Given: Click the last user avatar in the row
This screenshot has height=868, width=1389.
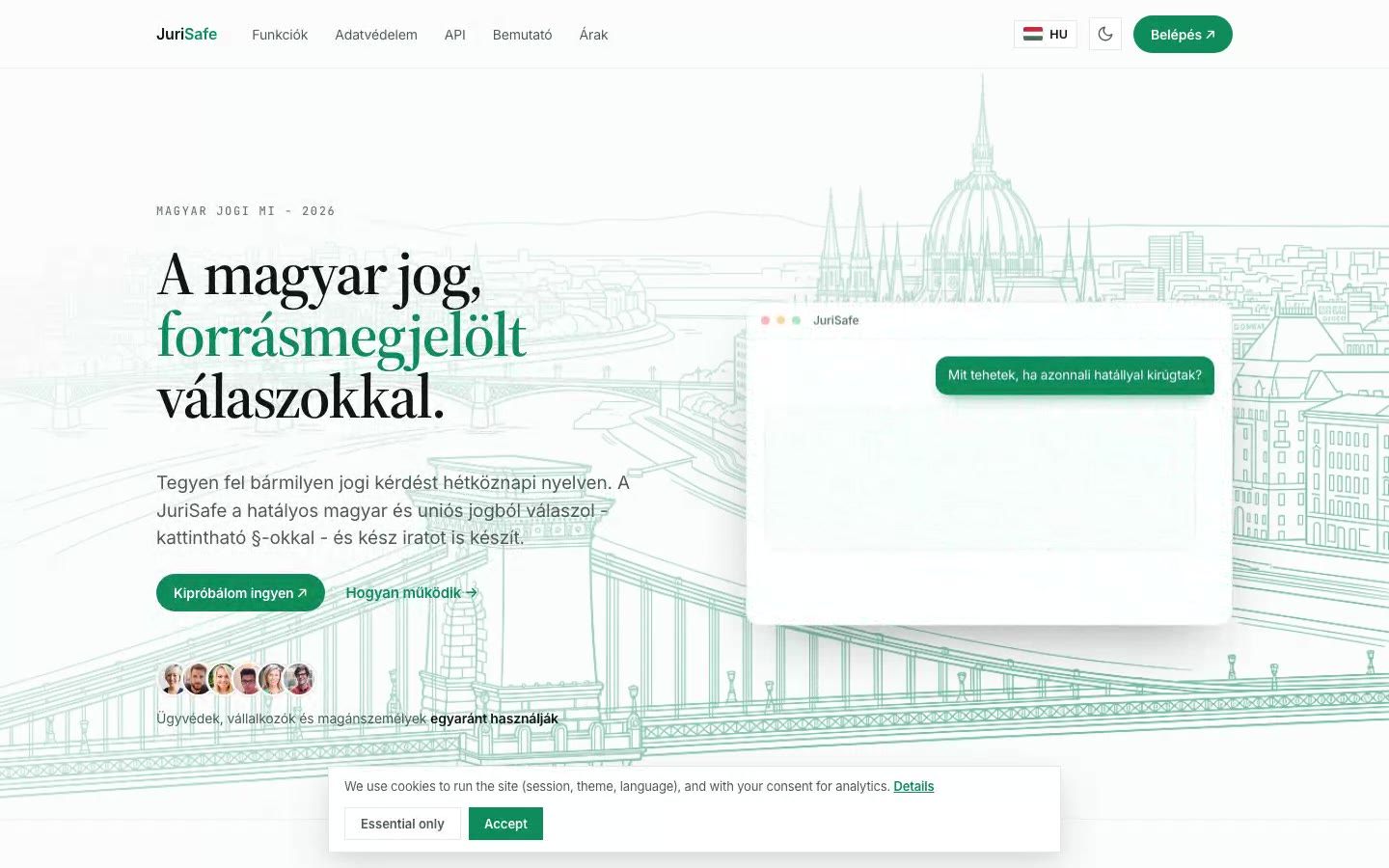Looking at the screenshot, I should tap(300, 679).
